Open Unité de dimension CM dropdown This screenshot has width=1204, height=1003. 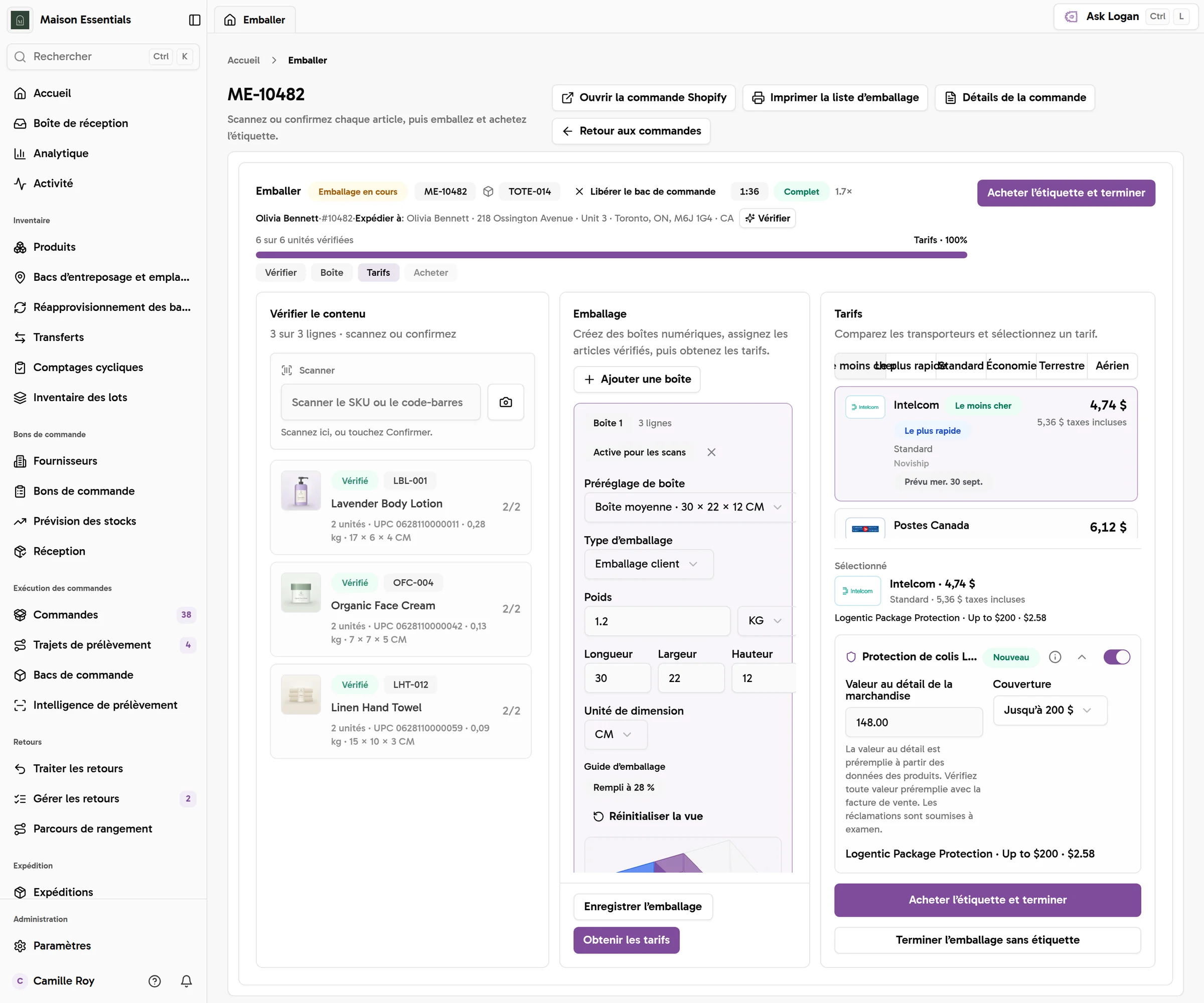(x=615, y=734)
